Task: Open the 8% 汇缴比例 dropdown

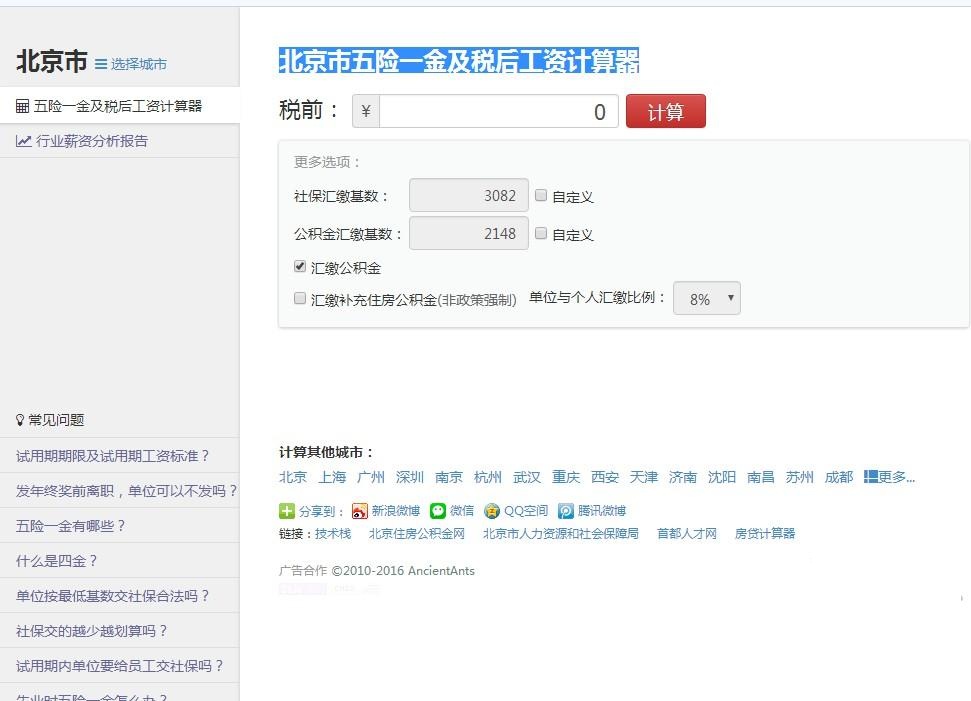Action: pyautogui.click(x=707, y=298)
